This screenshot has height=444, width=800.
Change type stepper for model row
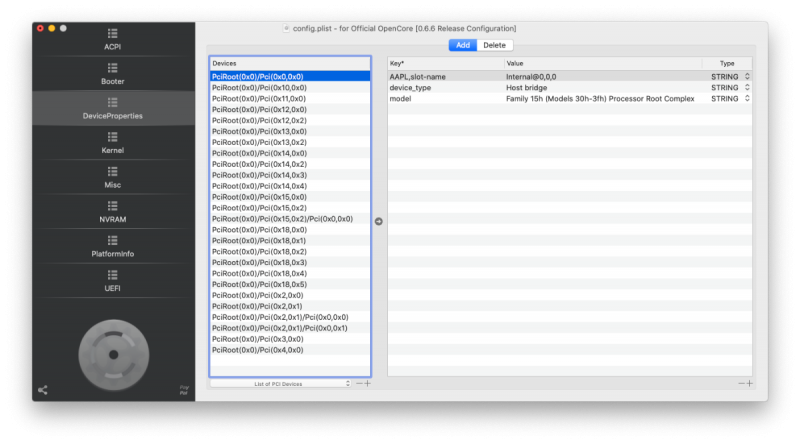coord(747,98)
